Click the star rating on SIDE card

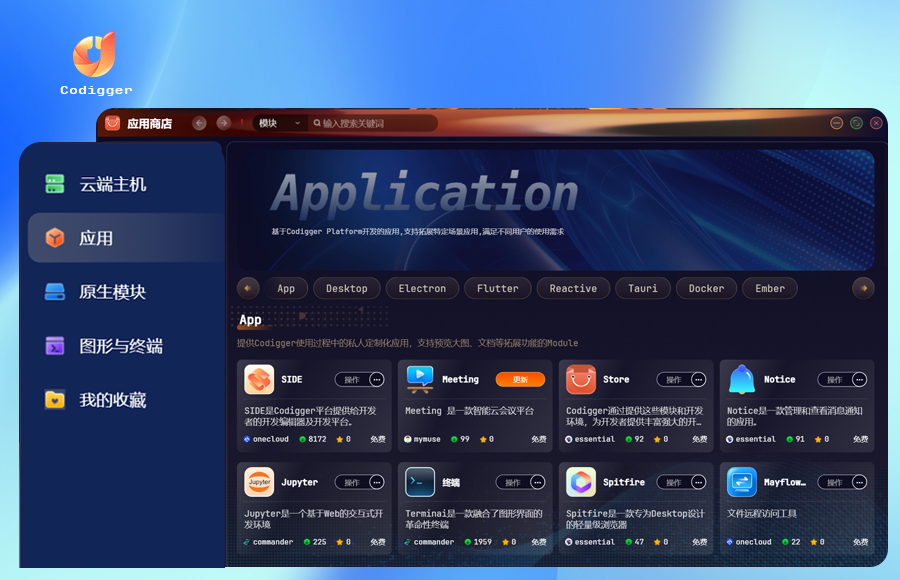[343, 439]
